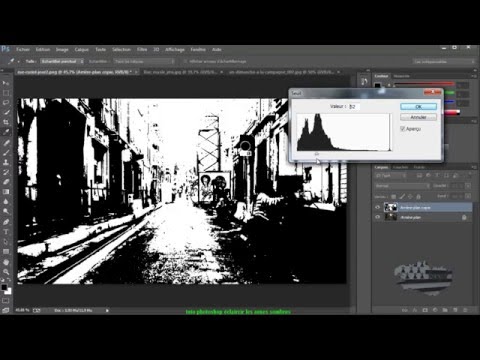Select the Crop tool in toolbar
Viewport: 480px width, 360px height.
(6, 122)
